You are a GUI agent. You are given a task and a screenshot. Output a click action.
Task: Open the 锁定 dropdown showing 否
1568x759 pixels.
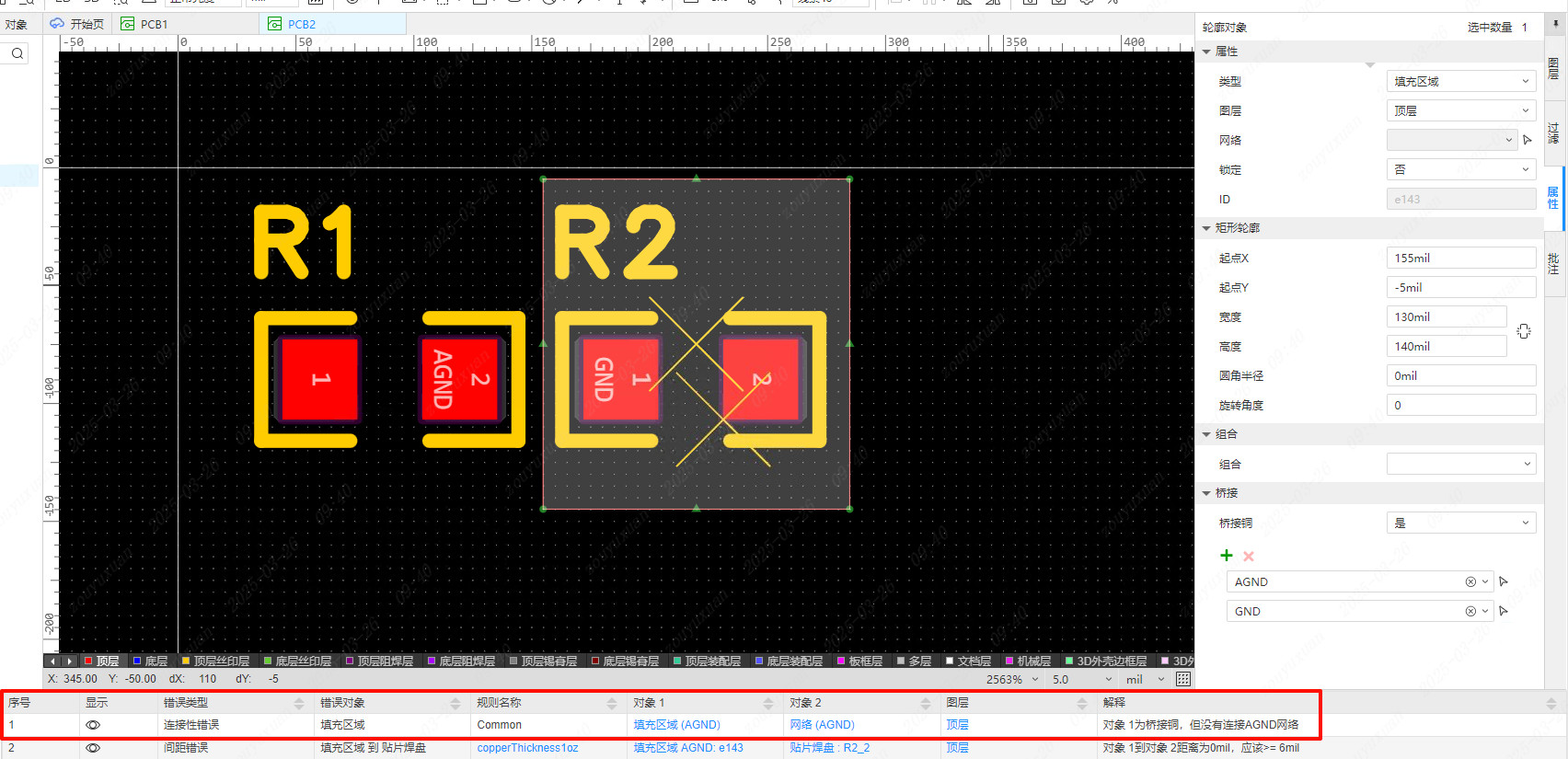click(x=1460, y=170)
